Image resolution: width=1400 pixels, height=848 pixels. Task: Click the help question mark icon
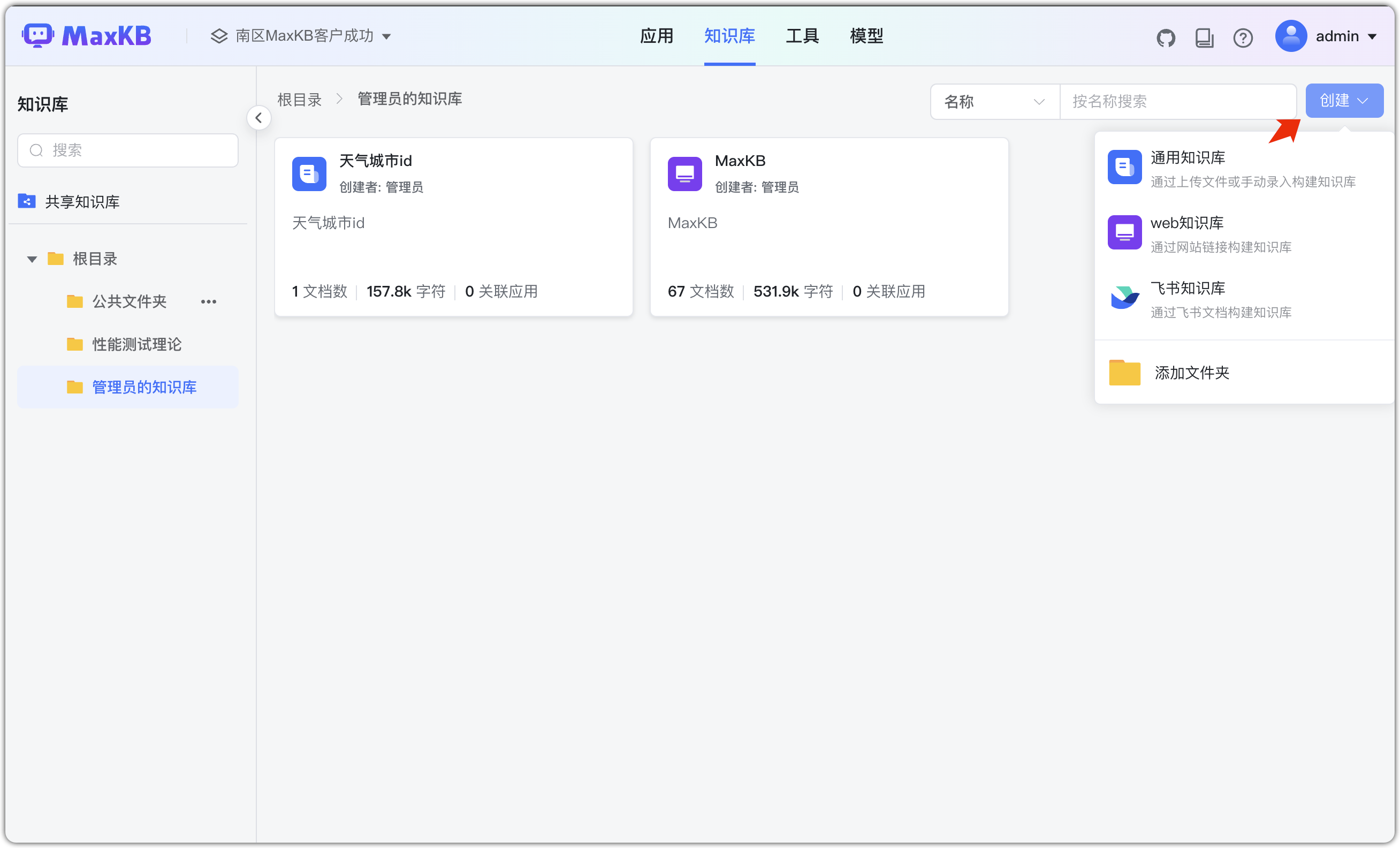coord(1243,37)
